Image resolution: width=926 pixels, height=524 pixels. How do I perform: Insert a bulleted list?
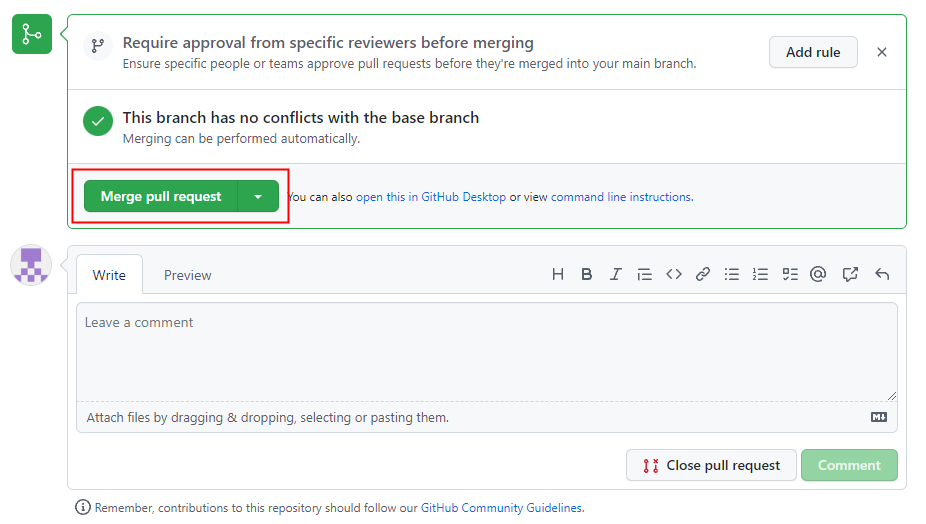point(732,274)
